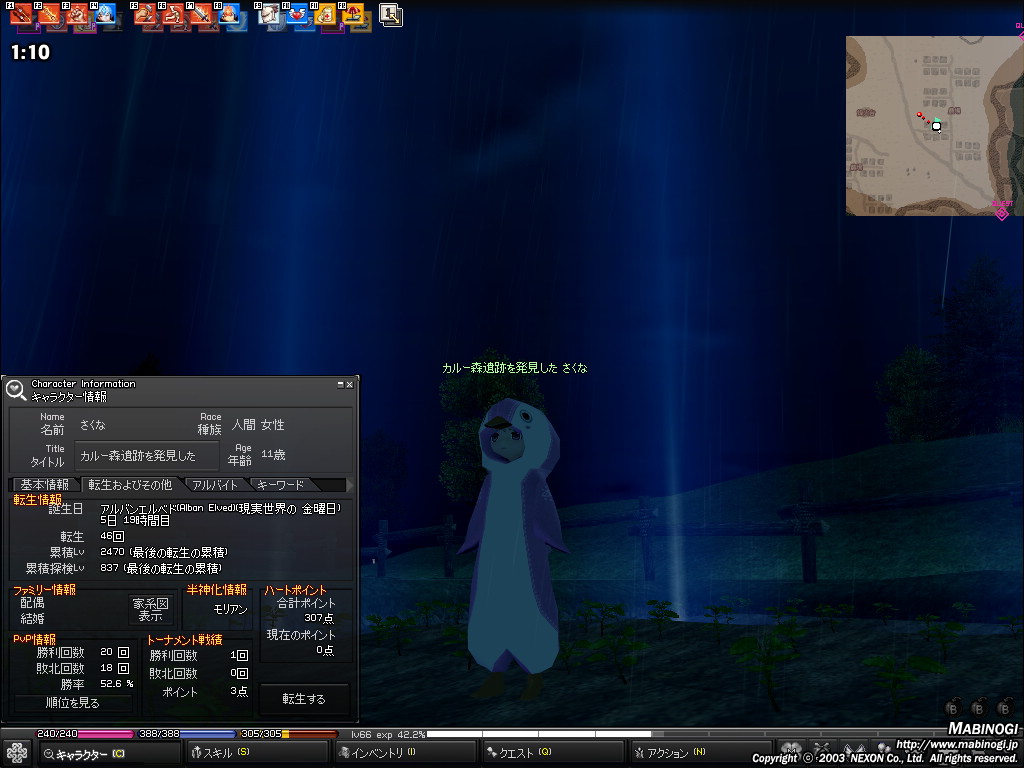Open the アクション (N) menu
The height and width of the screenshot is (768, 1024).
pos(701,754)
